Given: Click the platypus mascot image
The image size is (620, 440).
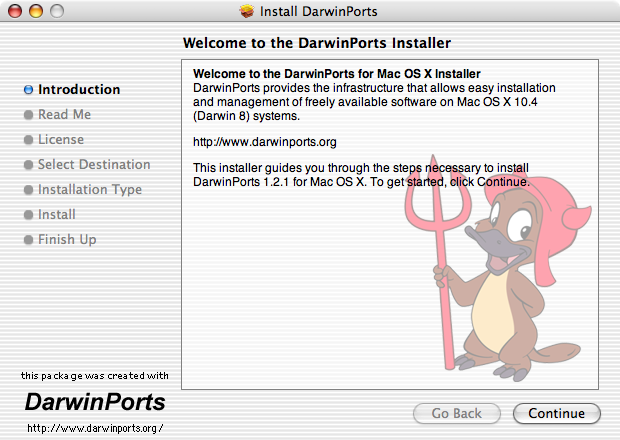Looking at the screenshot, I should point(498,269).
